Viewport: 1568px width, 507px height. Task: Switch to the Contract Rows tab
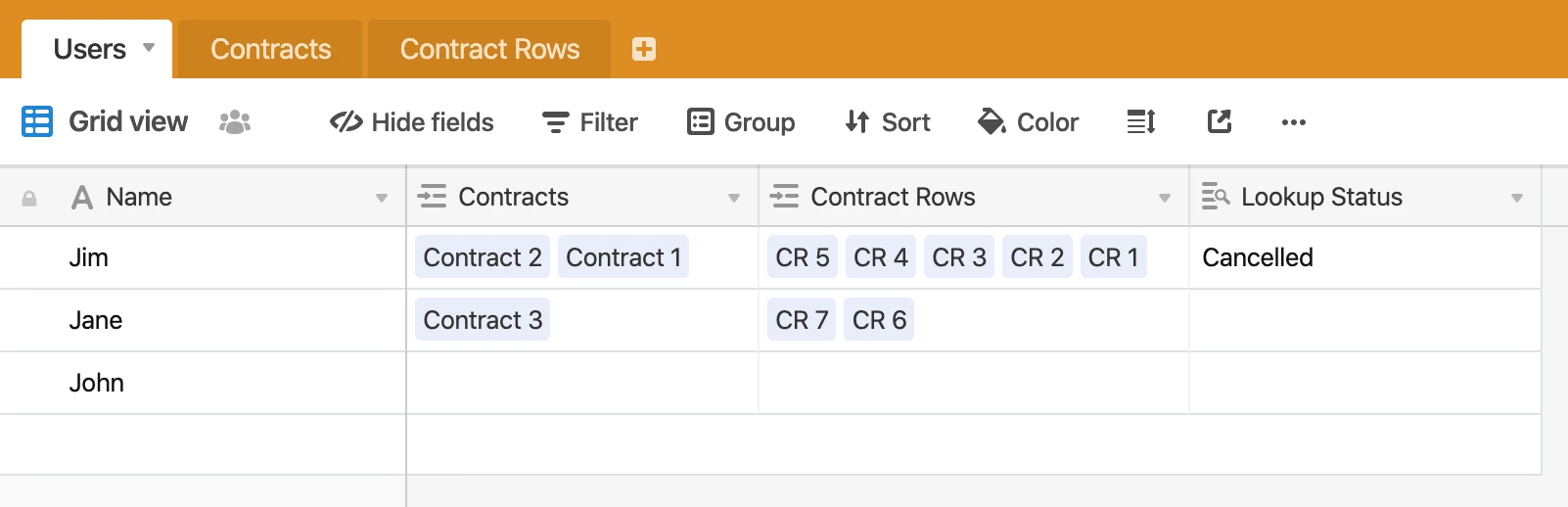(x=489, y=49)
